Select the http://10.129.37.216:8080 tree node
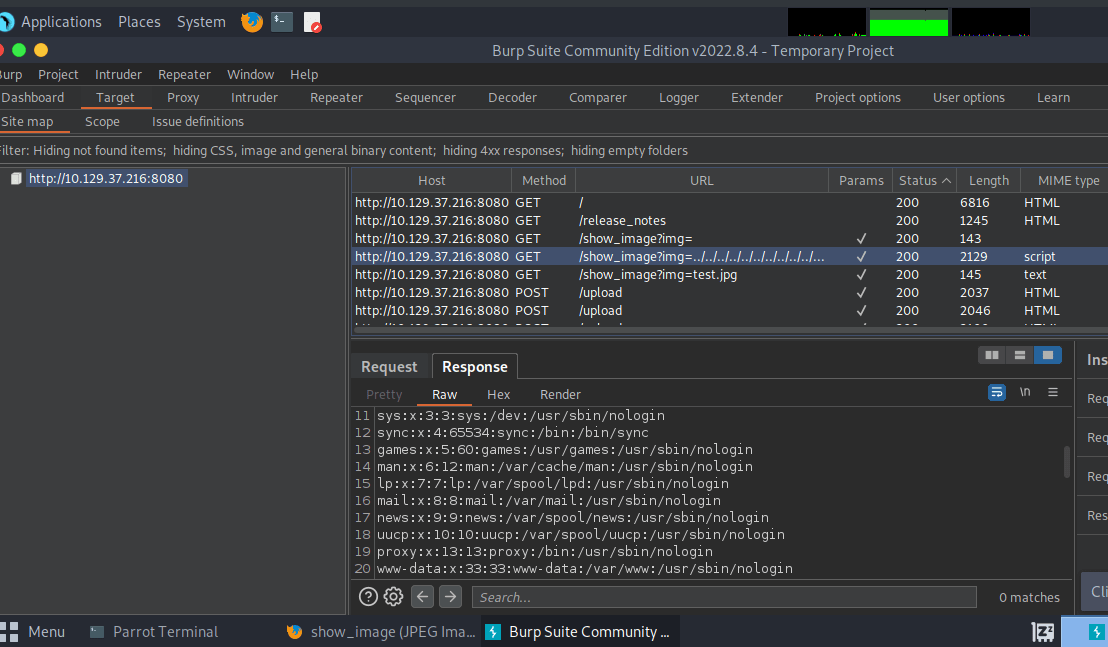Viewport: 1108px width, 647px height. pos(106,179)
